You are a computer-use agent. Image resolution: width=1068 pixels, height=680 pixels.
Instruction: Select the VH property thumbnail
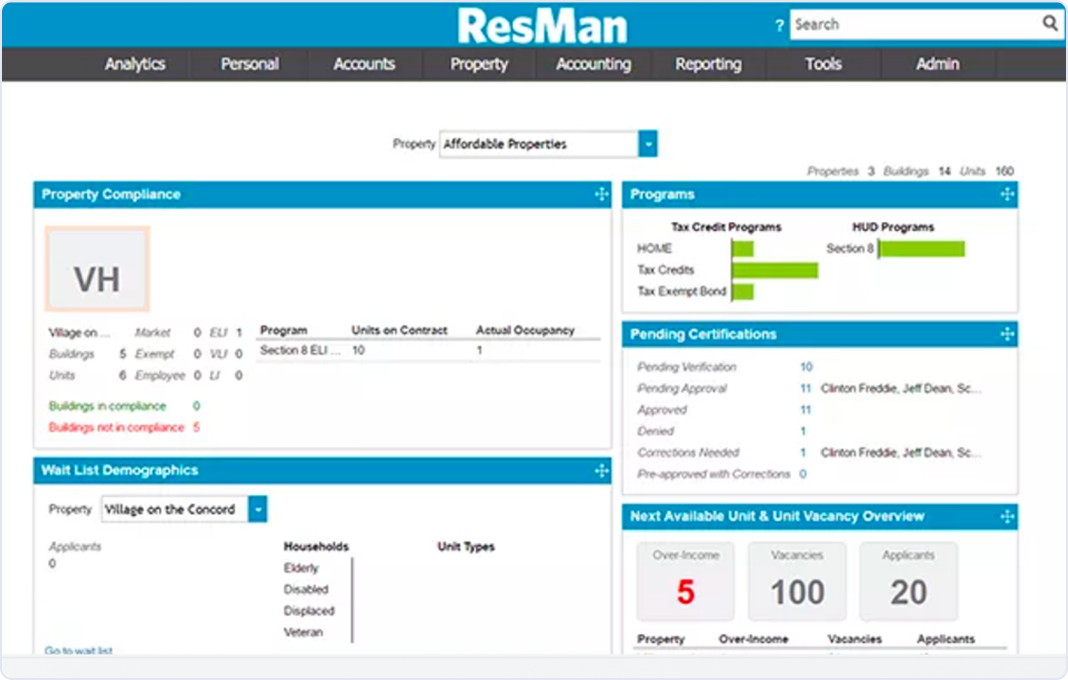[x=97, y=269]
